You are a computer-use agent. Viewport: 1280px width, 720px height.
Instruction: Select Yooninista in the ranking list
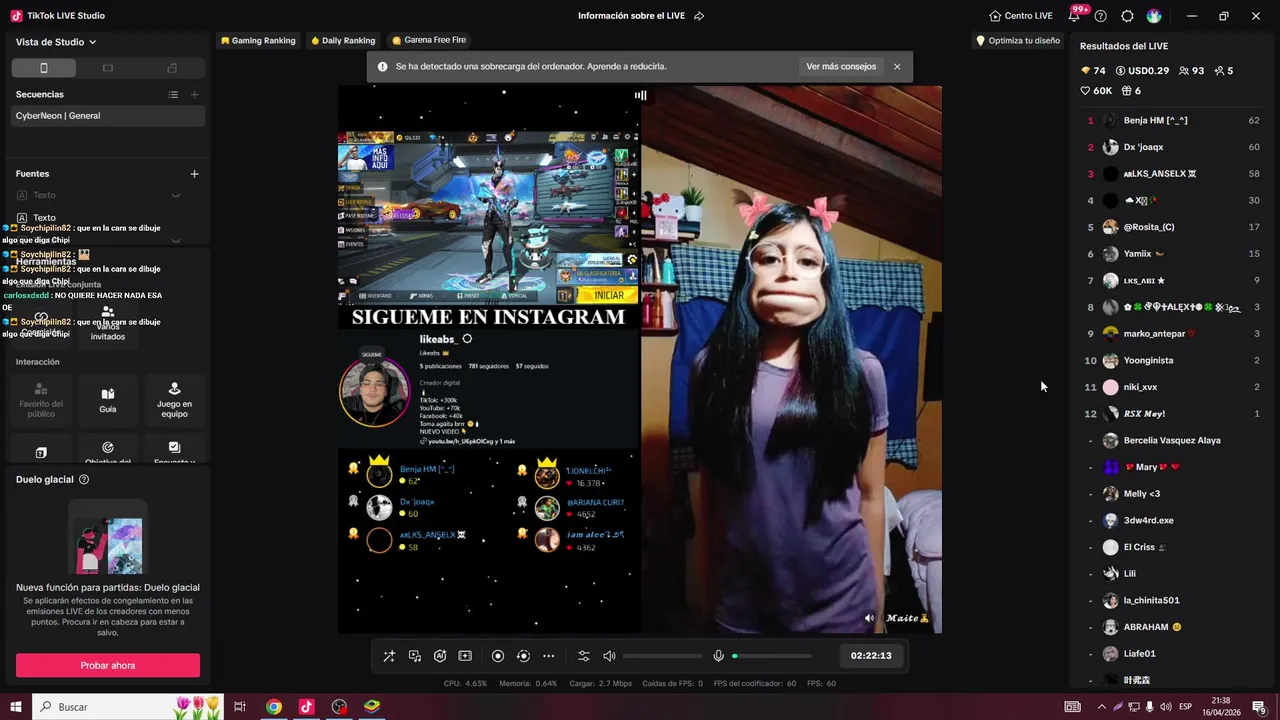click(x=1174, y=360)
